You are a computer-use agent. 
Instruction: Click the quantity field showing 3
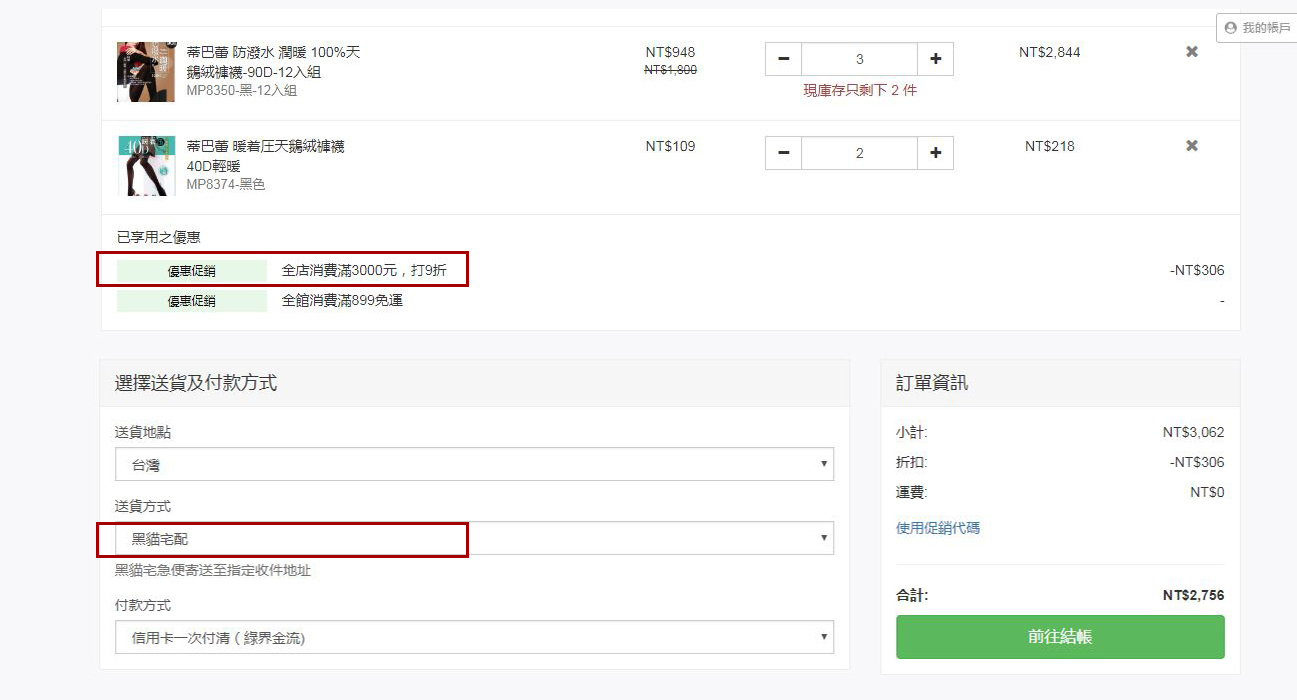(859, 59)
